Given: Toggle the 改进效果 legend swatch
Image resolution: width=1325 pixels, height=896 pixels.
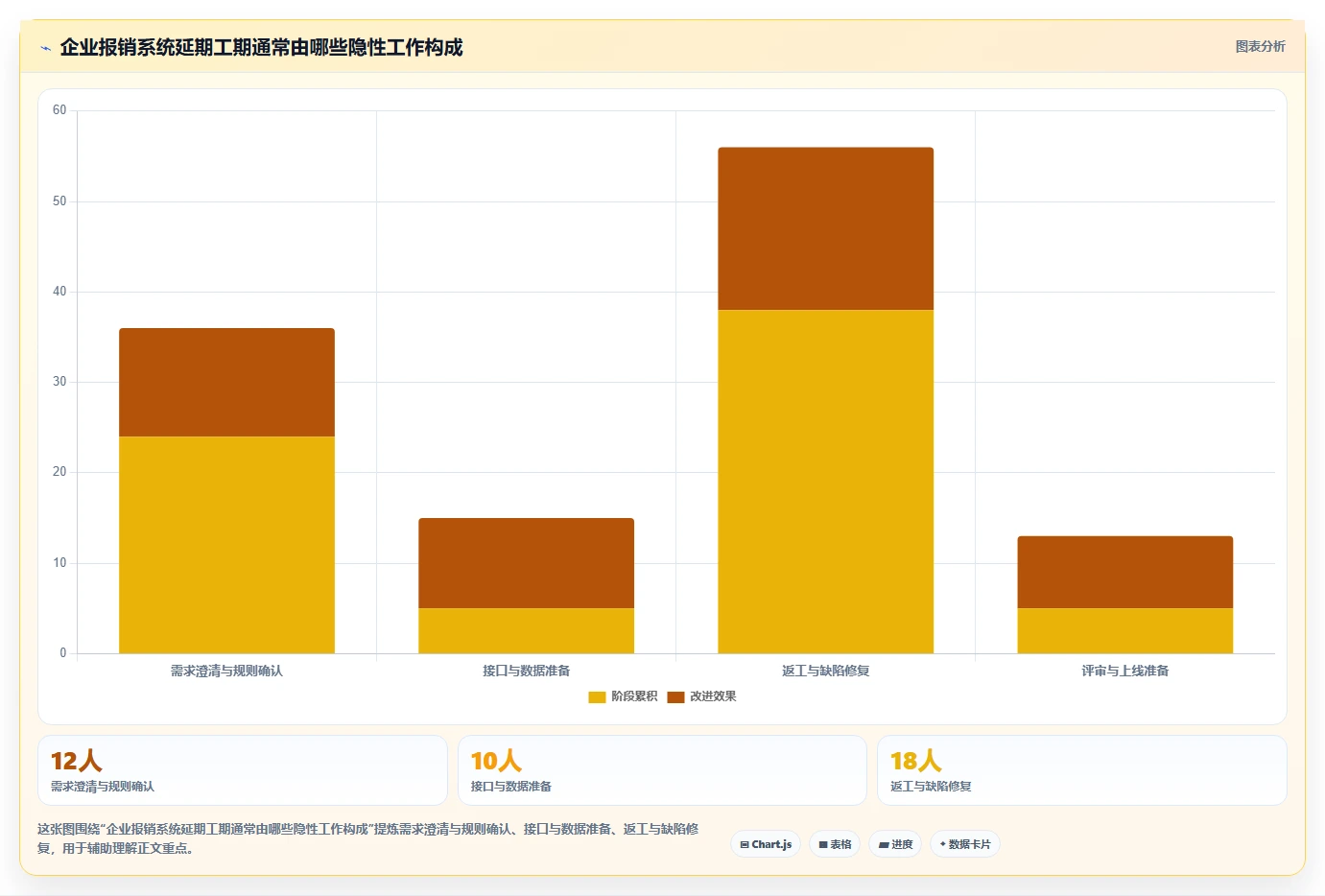Looking at the screenshot, I should pos(675,696).
